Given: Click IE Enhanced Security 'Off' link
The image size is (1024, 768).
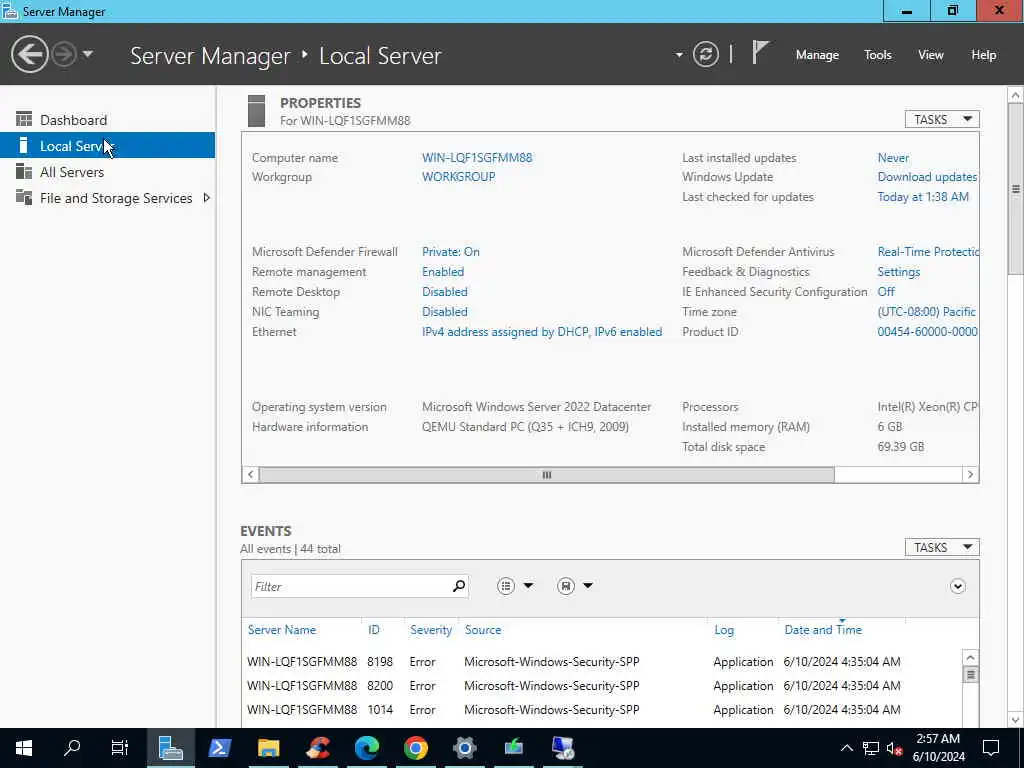Looking at the screenshot, I should [886, 291].
